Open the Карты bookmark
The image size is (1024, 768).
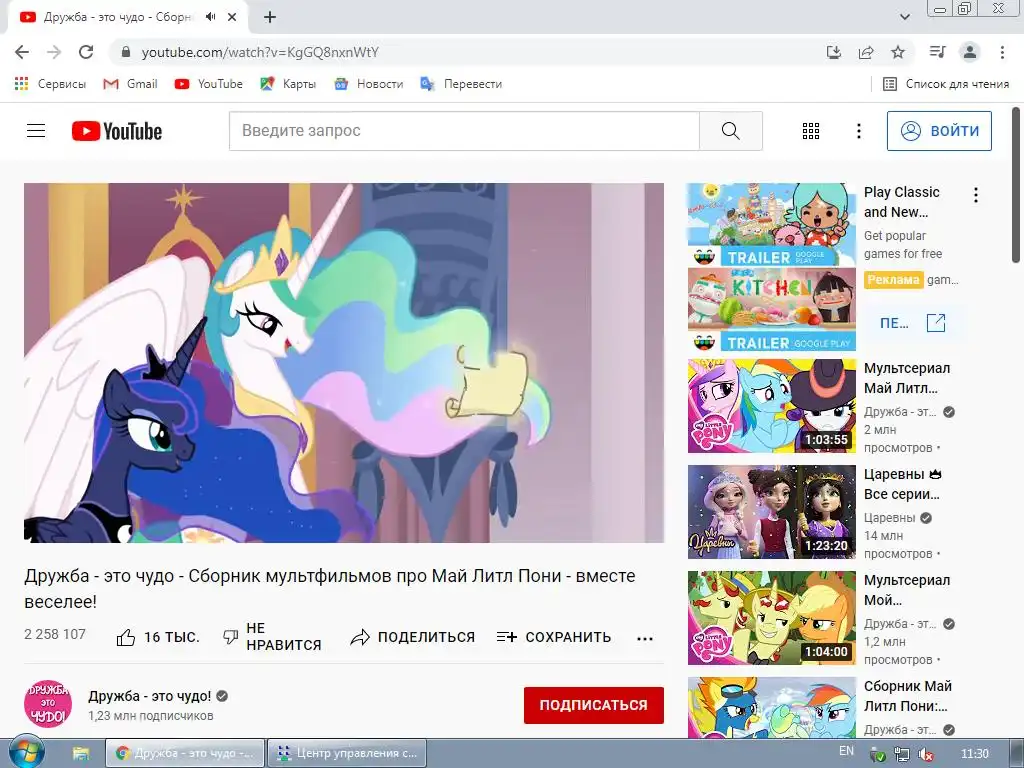(288, 84)
